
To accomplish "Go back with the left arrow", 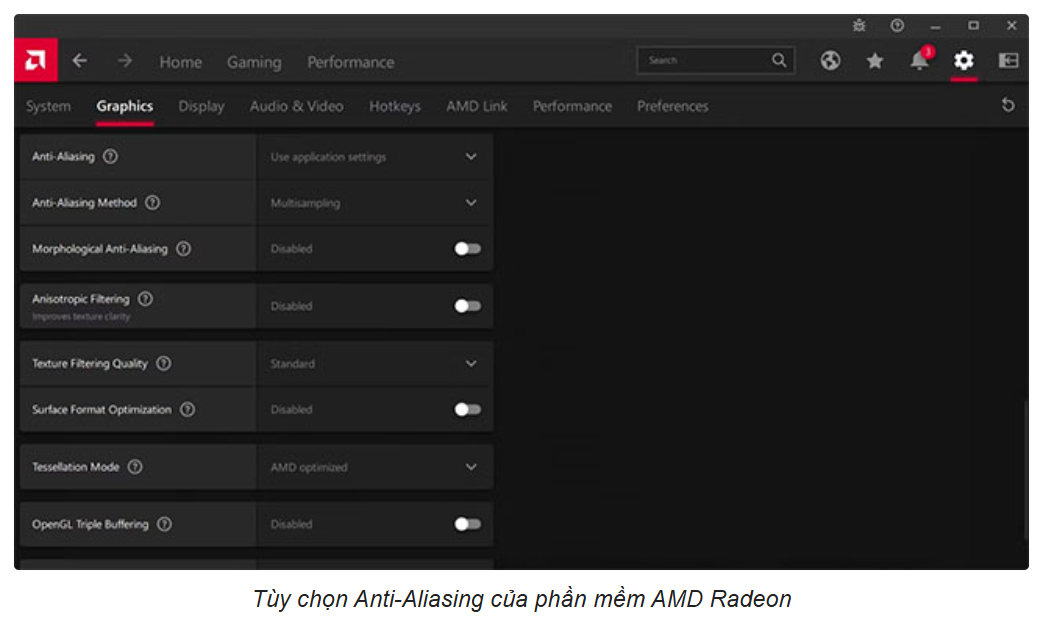I will tap(80, 61).
